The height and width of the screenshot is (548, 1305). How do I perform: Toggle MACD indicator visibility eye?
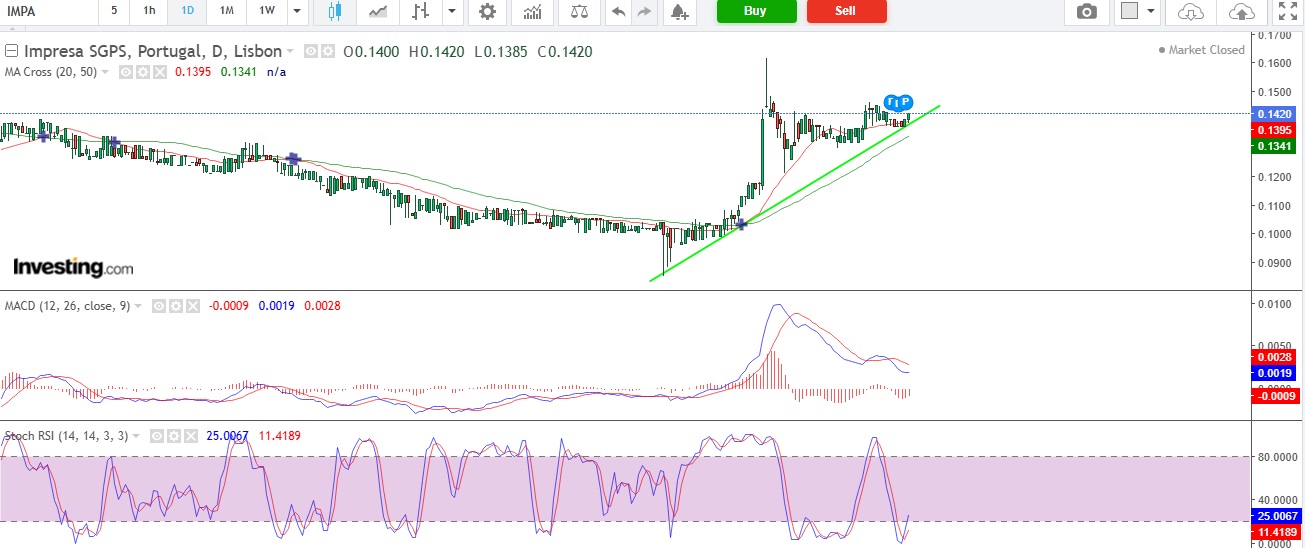[x=158, y=306]
